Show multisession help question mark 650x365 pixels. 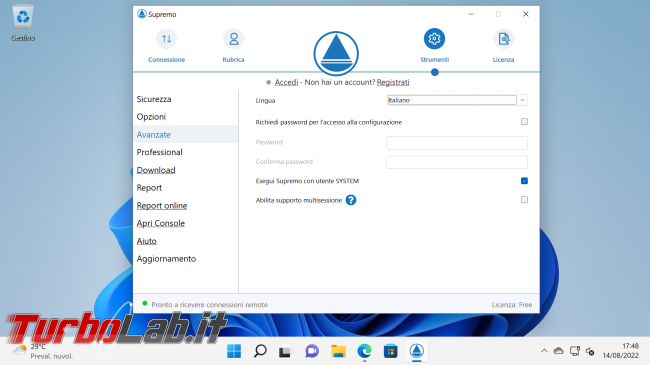pyautogui.click(x=351, y=200)
